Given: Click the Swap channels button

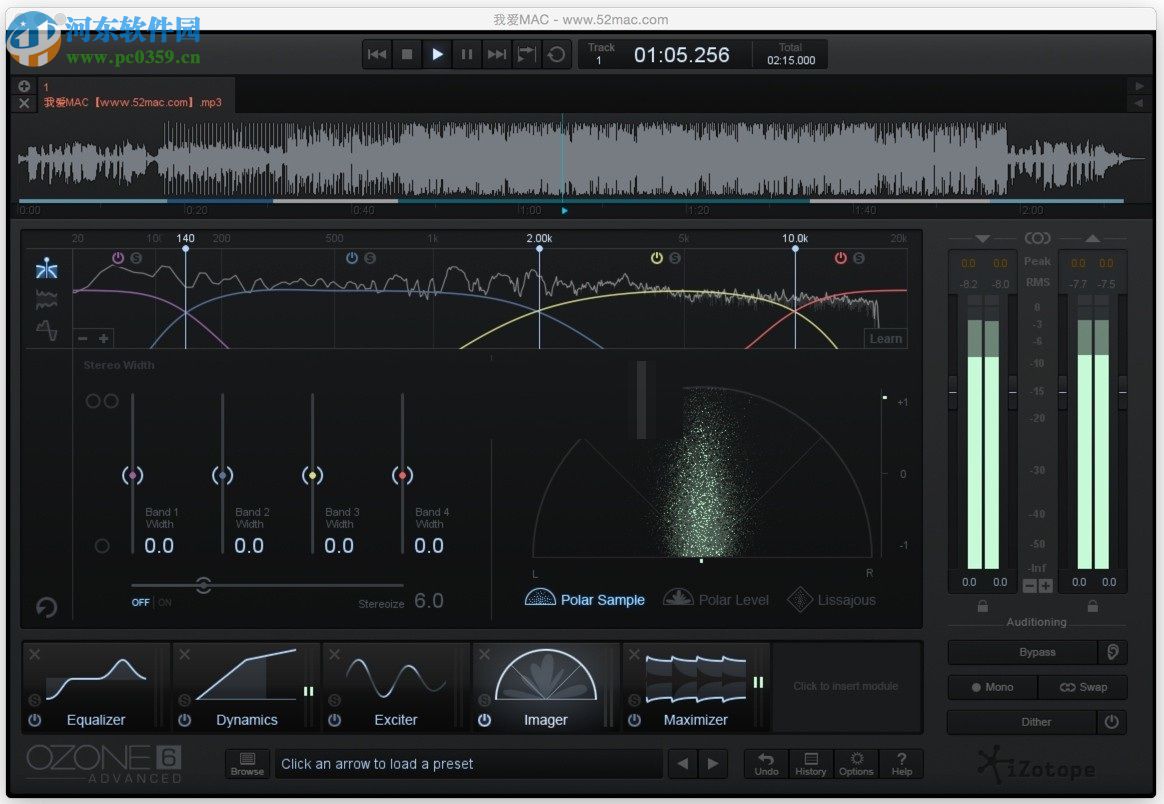Looking at the screenshot, I should click(x=1083, y=687).
